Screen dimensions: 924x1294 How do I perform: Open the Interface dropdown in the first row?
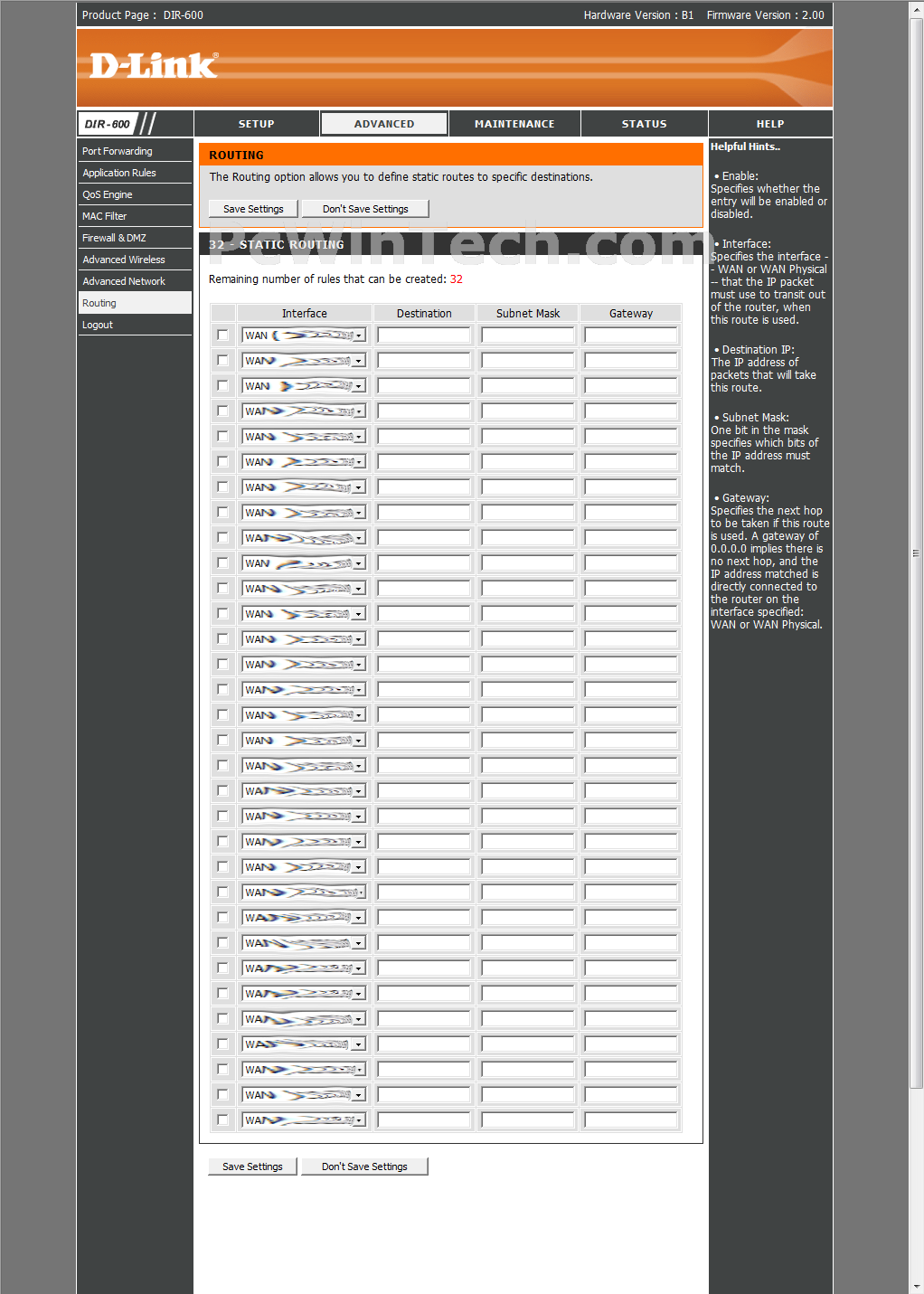point(304,335)
